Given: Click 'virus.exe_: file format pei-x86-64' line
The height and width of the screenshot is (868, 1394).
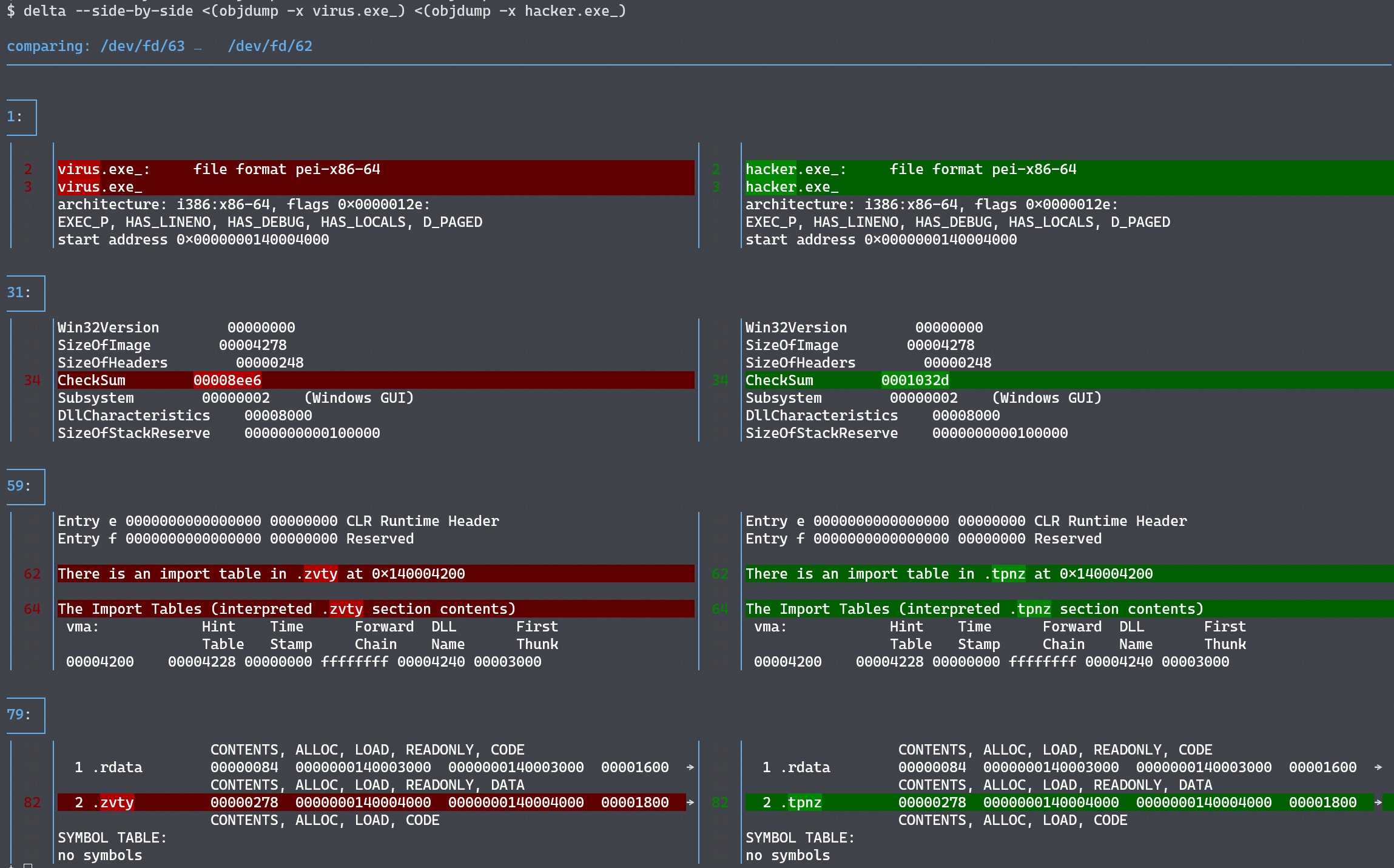Looking at the screenshot, I should tap(375, 169).
